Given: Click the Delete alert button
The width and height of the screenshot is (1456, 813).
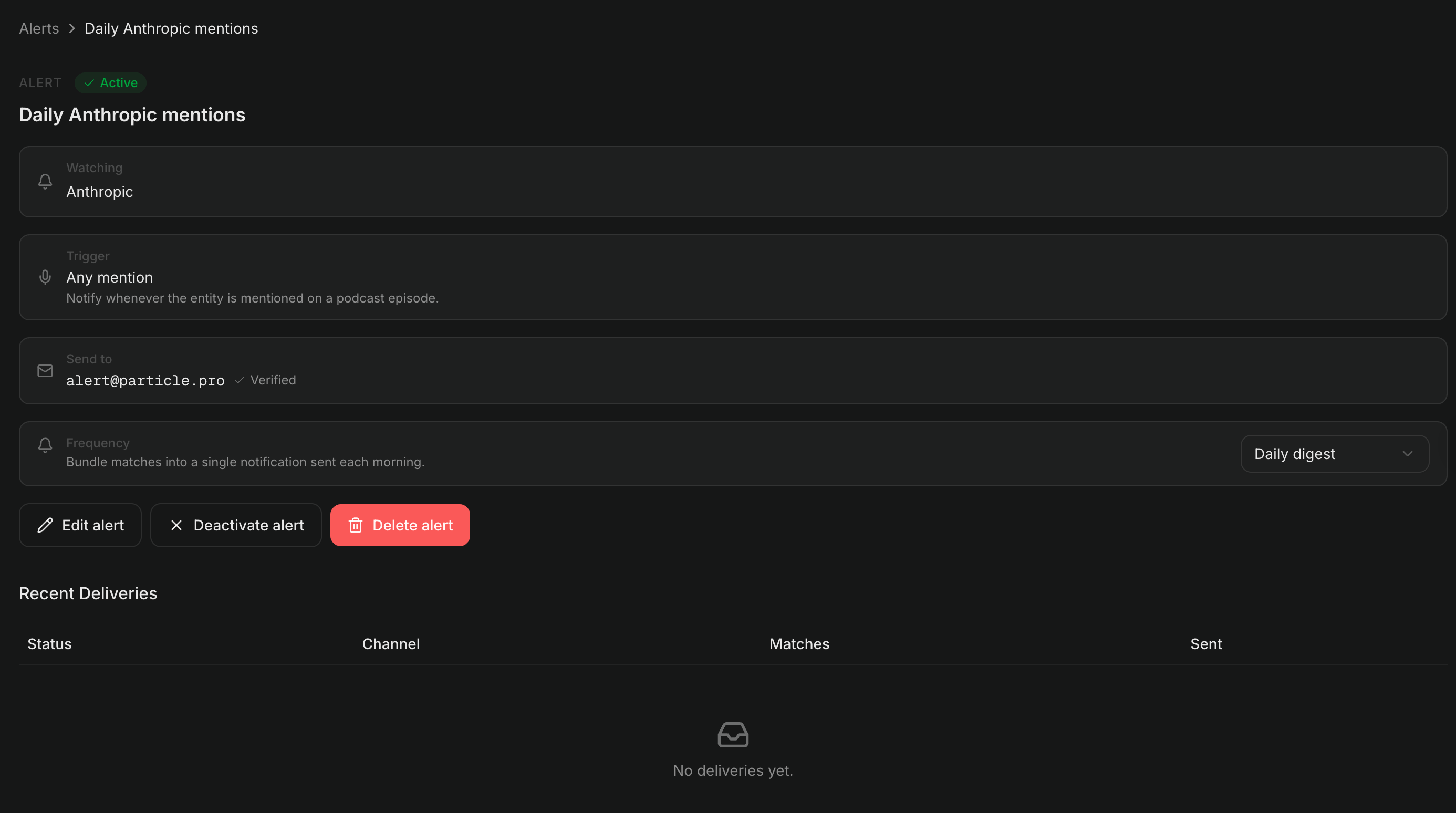Looking at the screenshot, I should [x=400, y=525].
